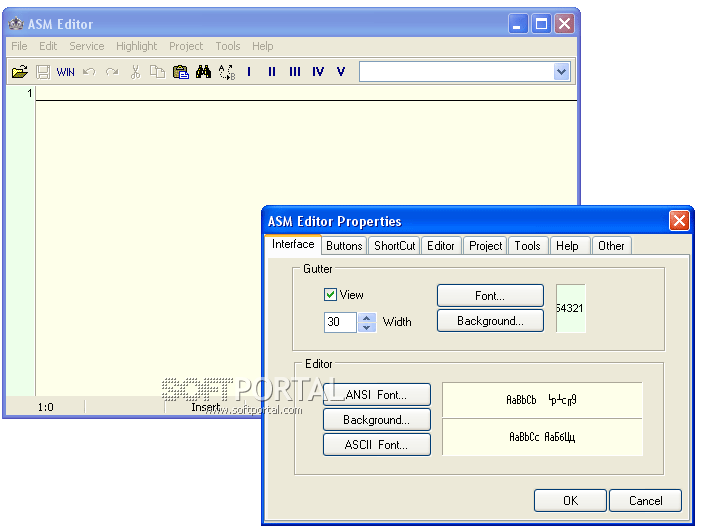Toggle the WIN encoding toolbar button
This screenshot has height=531, width=701.
[65, 72]
